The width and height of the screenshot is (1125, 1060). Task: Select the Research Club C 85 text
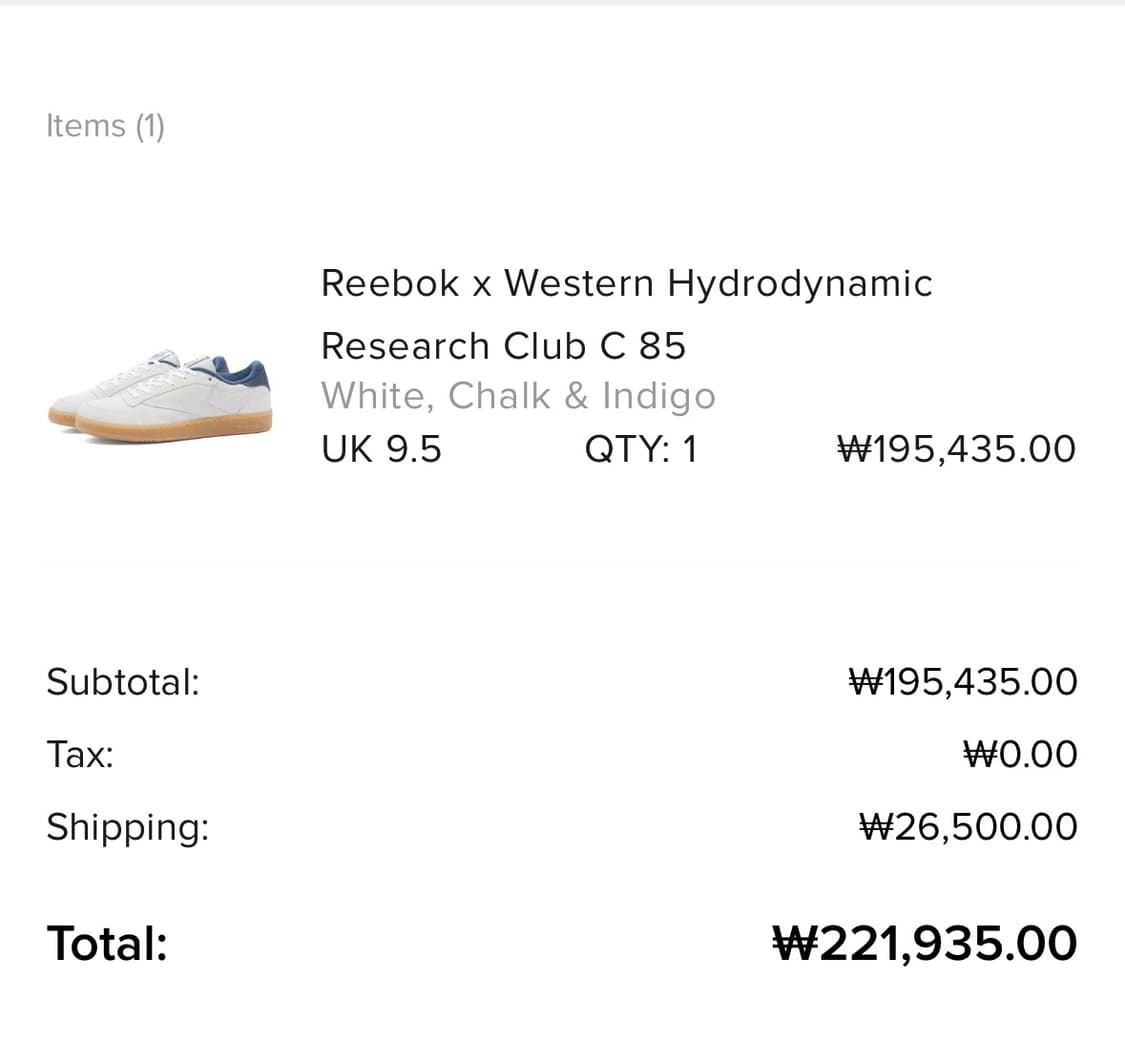coord(503,346)
